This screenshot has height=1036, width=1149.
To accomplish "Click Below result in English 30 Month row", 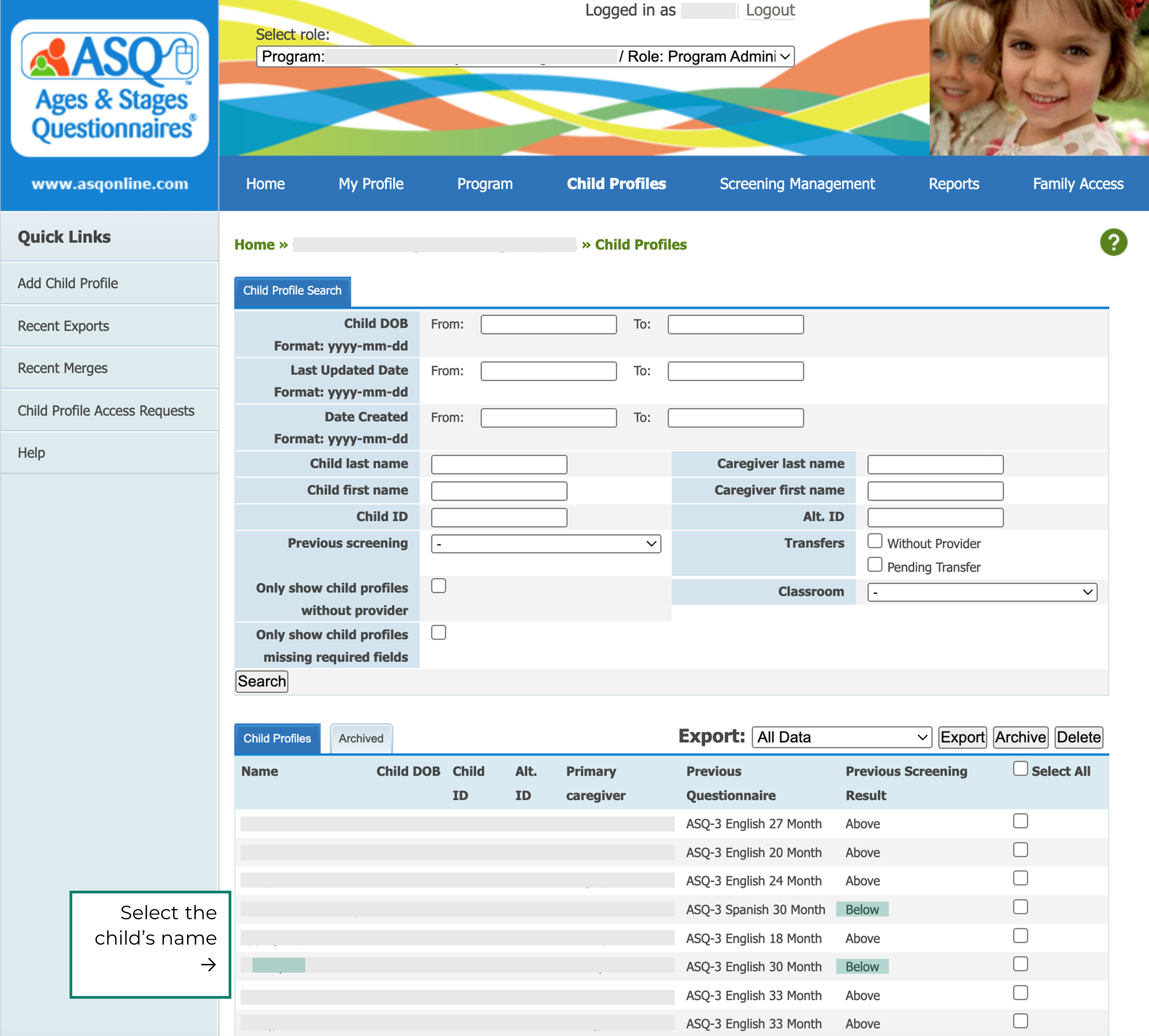I will click(x=862, y=966).
